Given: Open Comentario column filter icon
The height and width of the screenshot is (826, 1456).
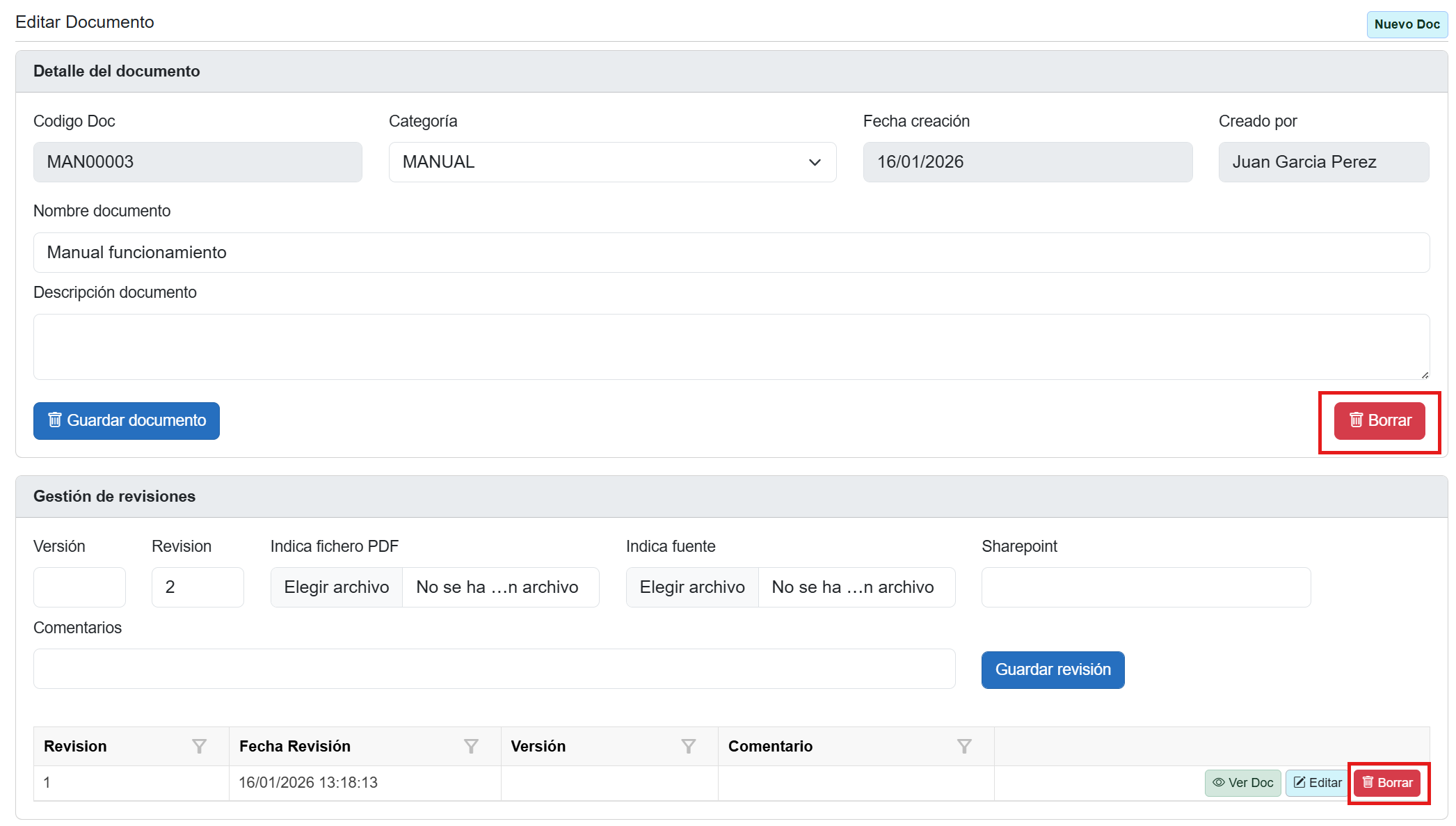Looking at the screenshot, I should pos(964,746).
